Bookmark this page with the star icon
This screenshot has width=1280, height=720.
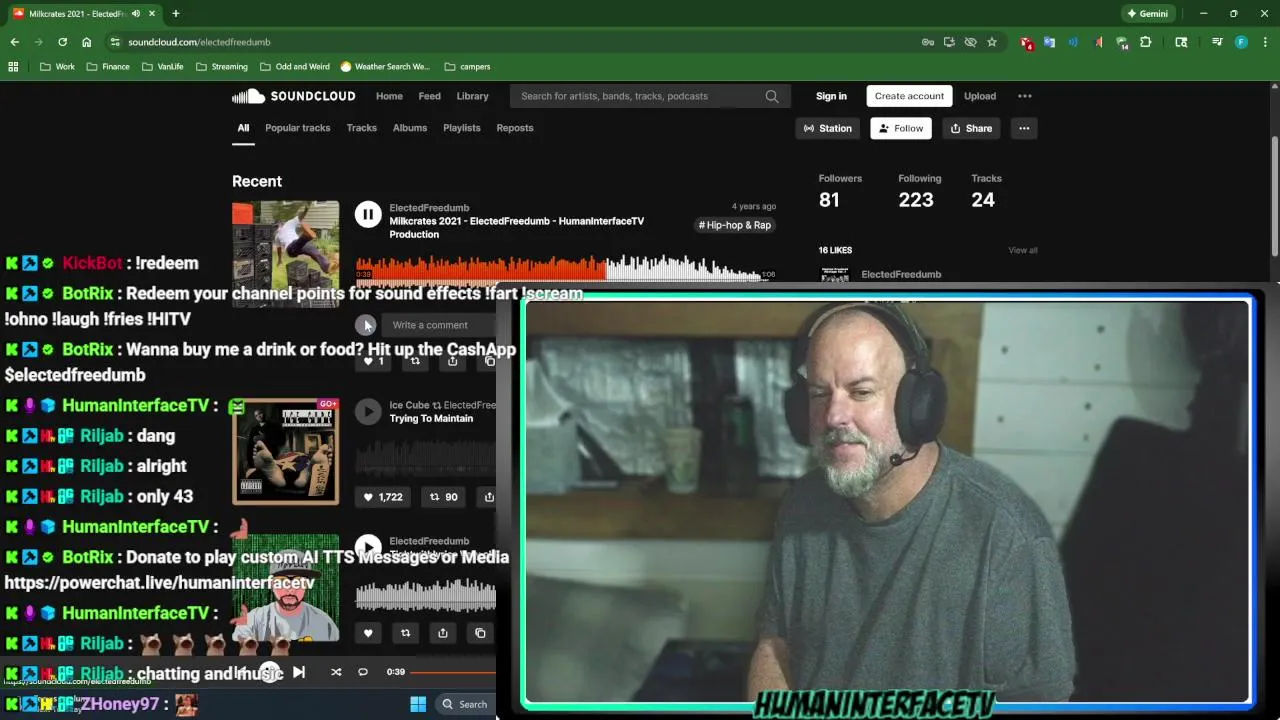992,42
